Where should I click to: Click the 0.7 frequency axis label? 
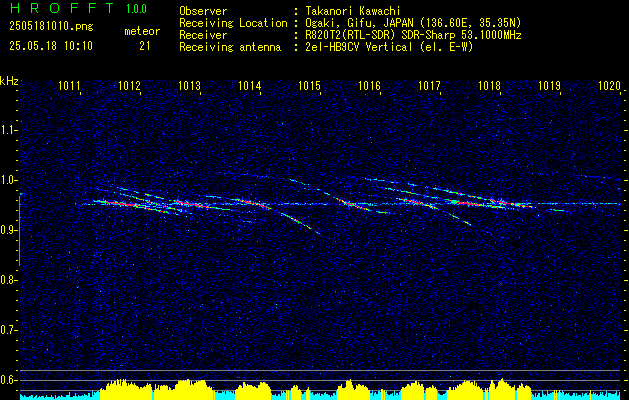tap(8, 330)
